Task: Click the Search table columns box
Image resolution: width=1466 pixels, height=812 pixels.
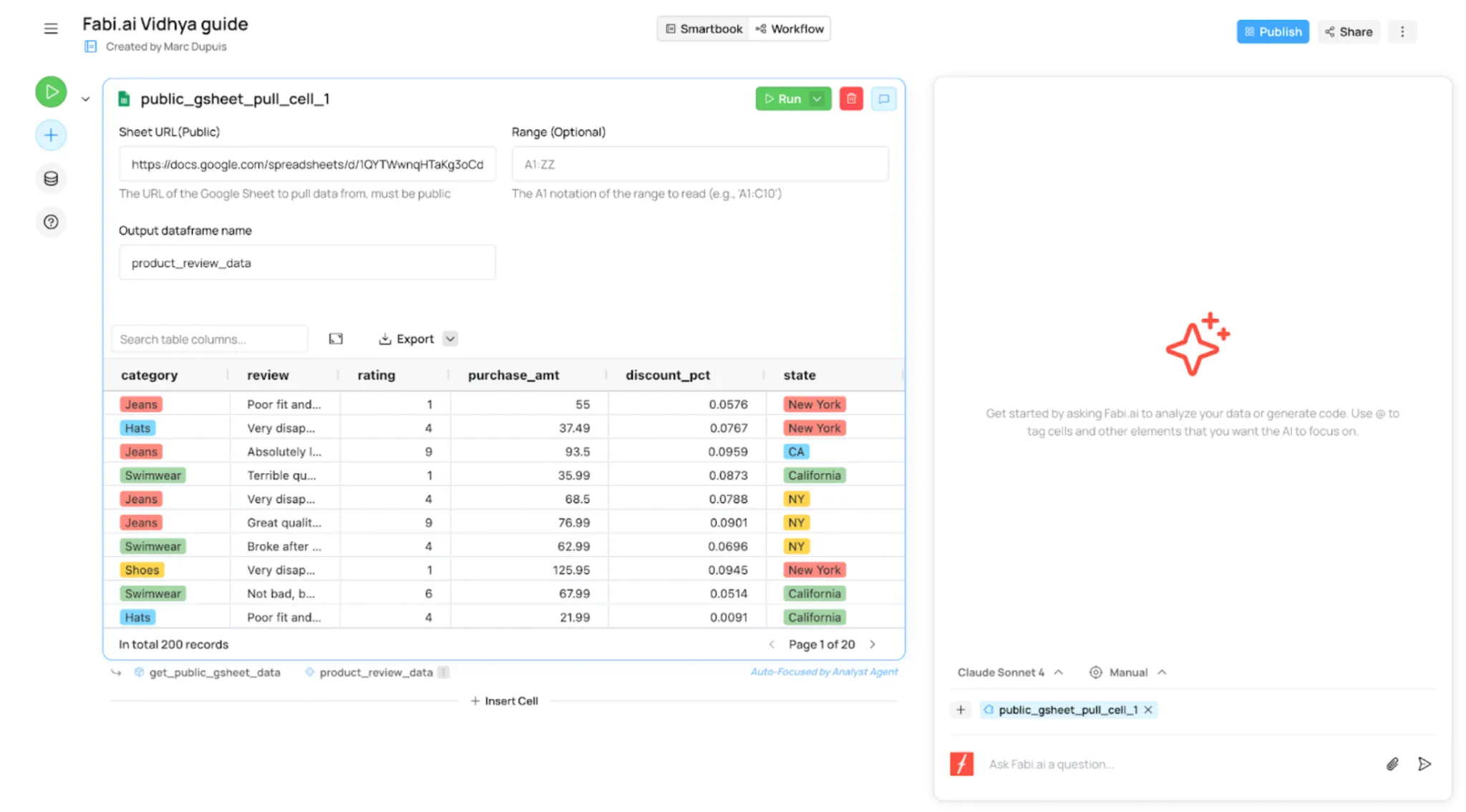Action: click(x=210, y=339)
